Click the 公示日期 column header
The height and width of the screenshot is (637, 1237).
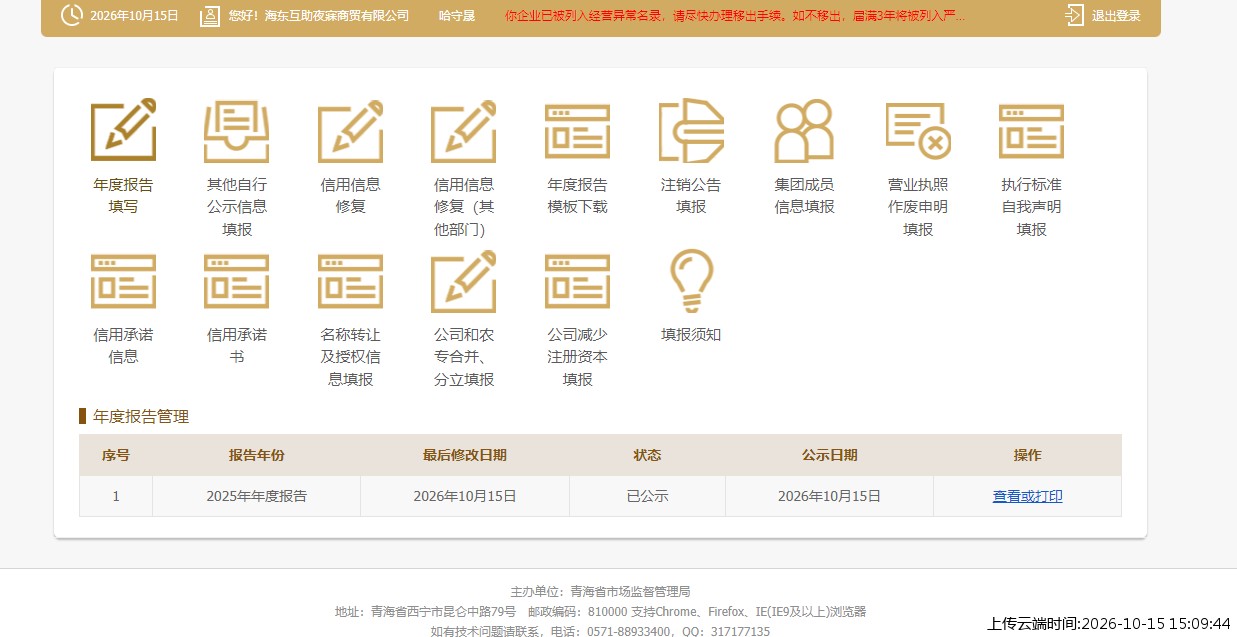point(829,455)
